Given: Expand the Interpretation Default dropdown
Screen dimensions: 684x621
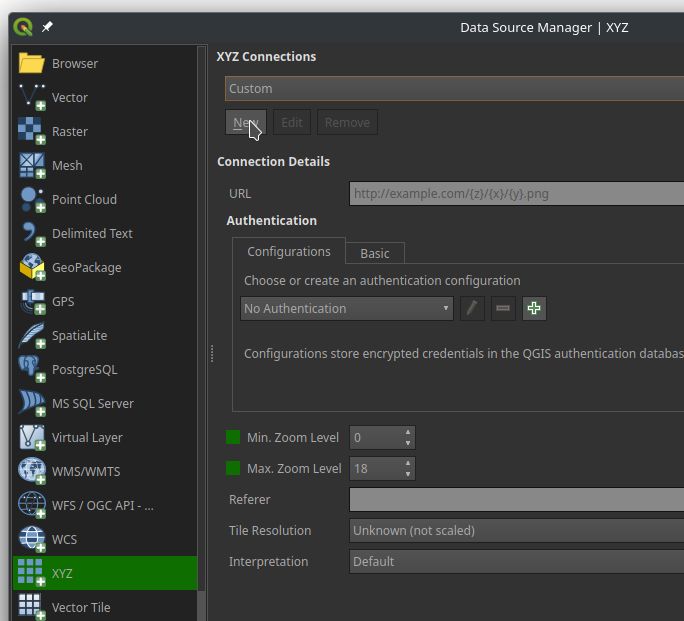Looking at the screenshot, I should pyautogui.click(x=516, y=561).
